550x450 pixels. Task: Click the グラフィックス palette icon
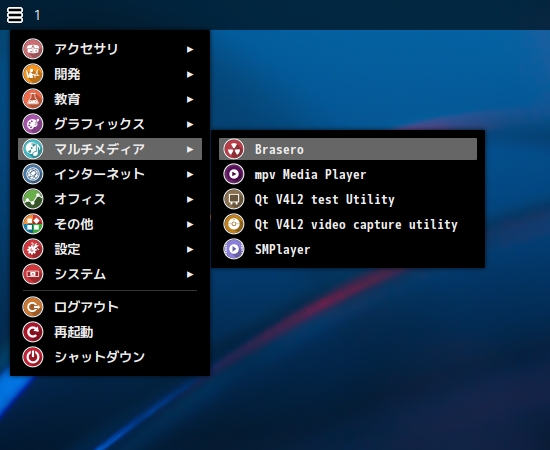(33, 124)
